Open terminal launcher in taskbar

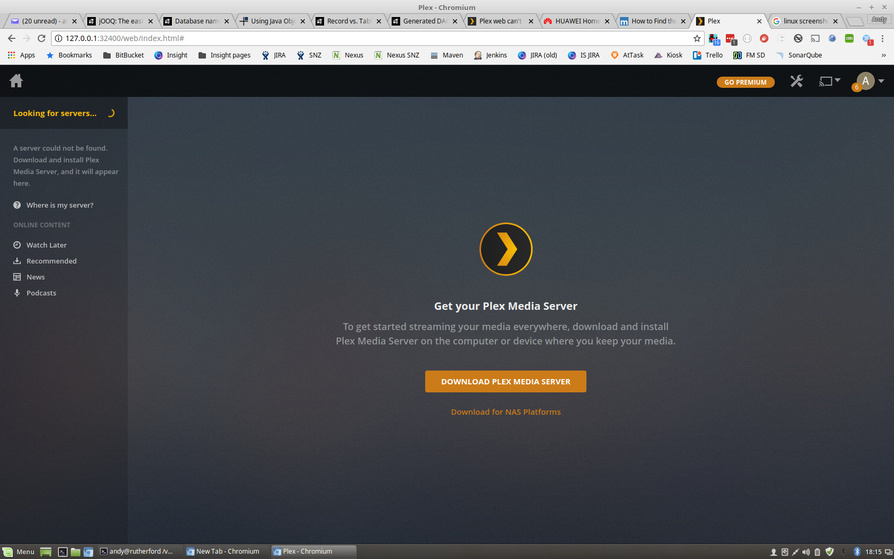pyautogui.click(x=63, y=552)
